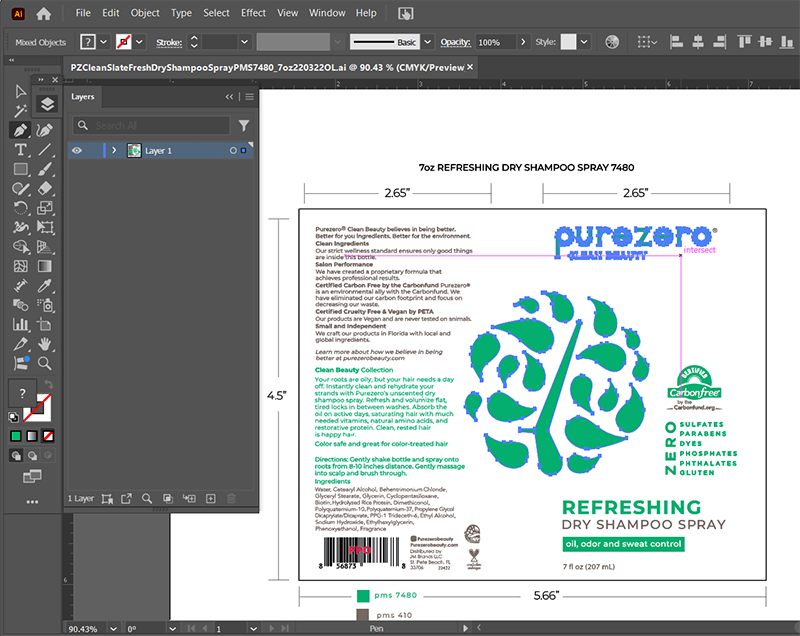Select the Magic Wand tool
The height and width of the screenshot is (636, 800).
click(x=20, y=111)
